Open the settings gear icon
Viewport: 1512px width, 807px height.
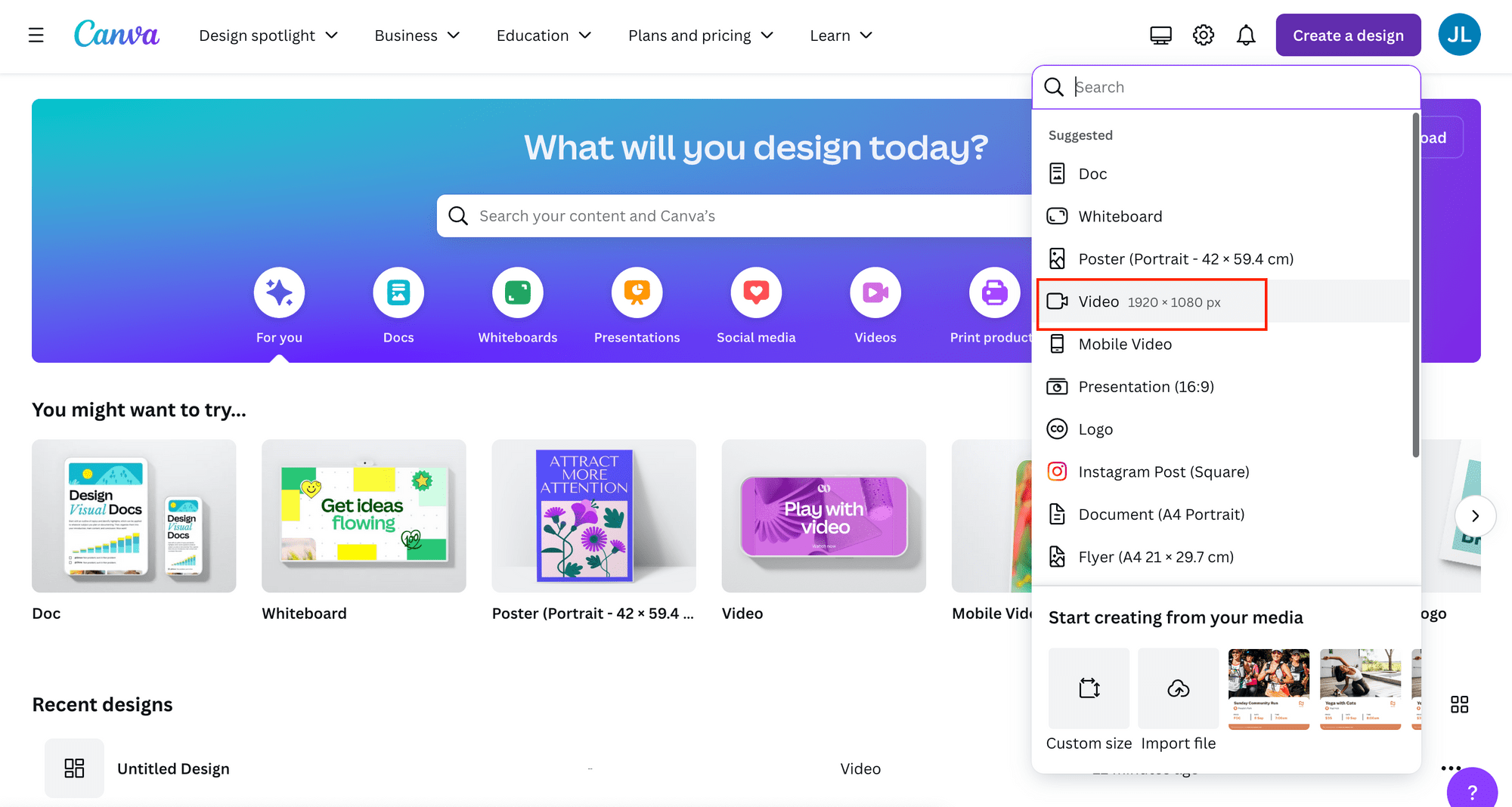click(1203, 36)
